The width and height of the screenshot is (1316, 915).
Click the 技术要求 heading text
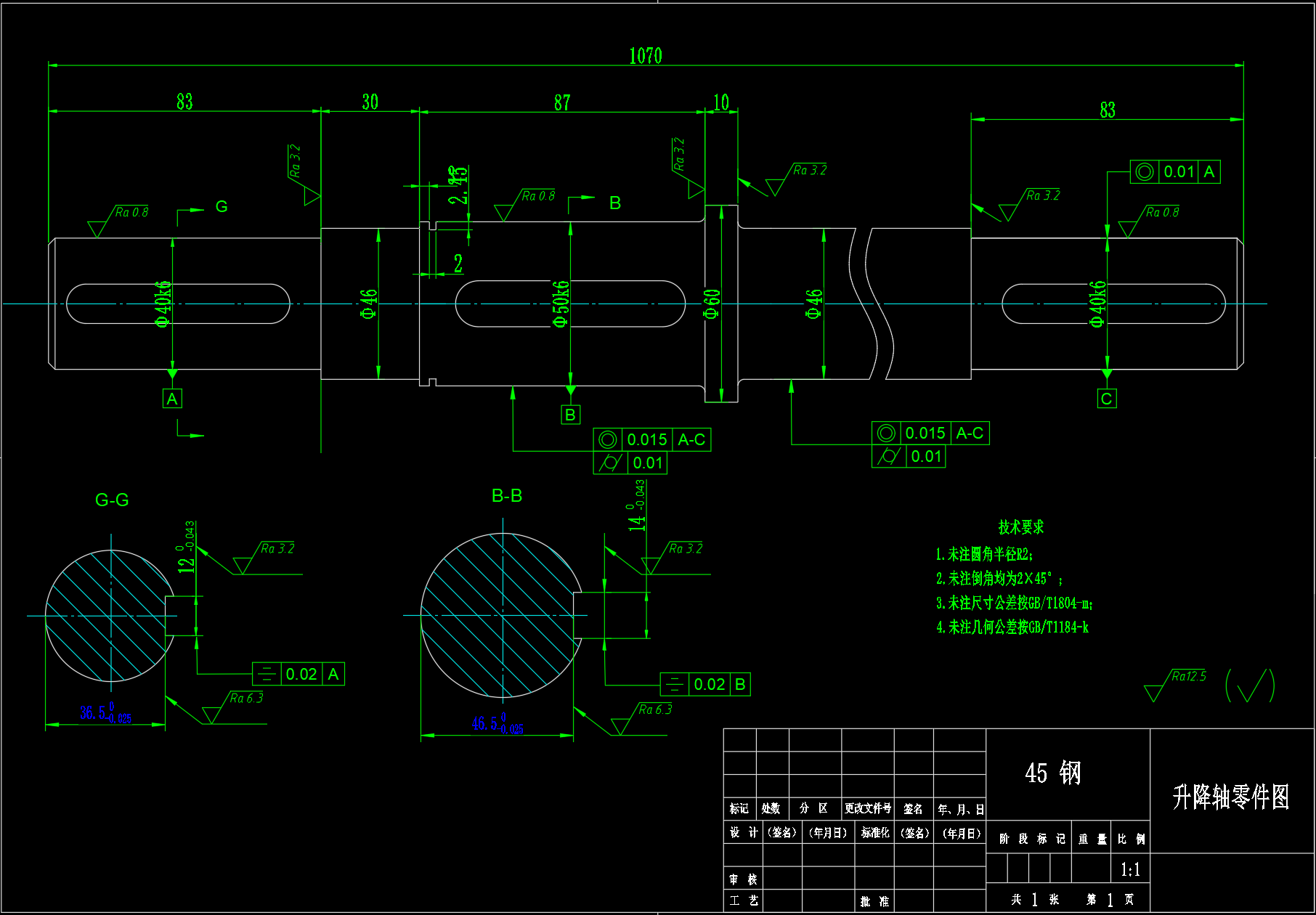(1020, 527)
